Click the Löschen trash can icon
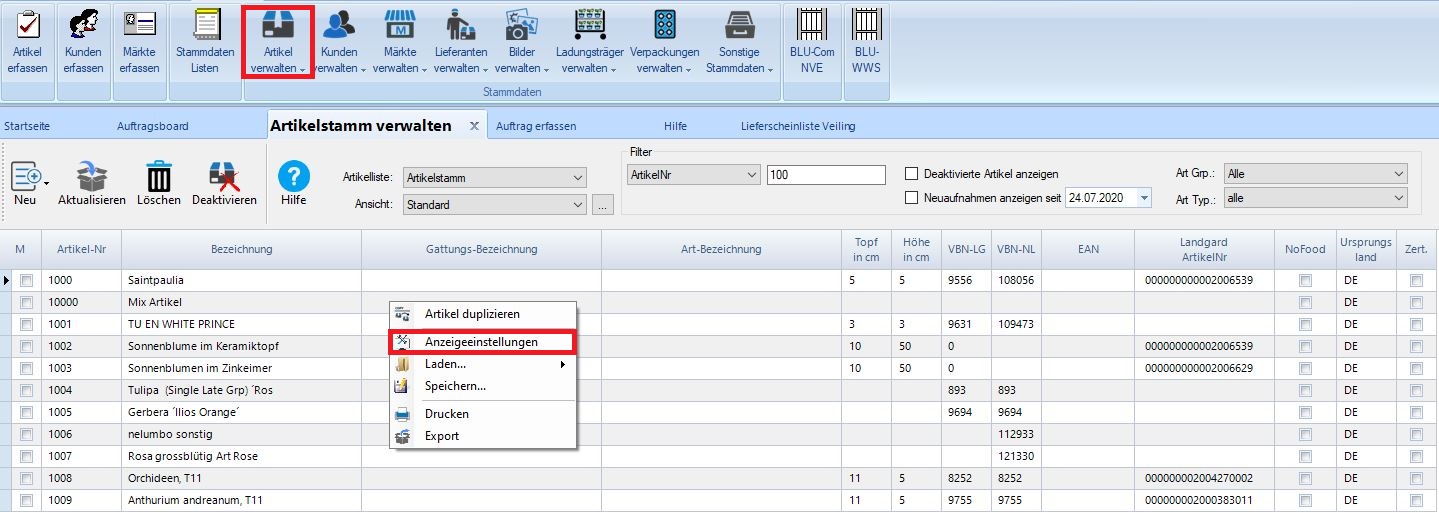Screen dimensions: 1439x519 click(x=159, y=177)
